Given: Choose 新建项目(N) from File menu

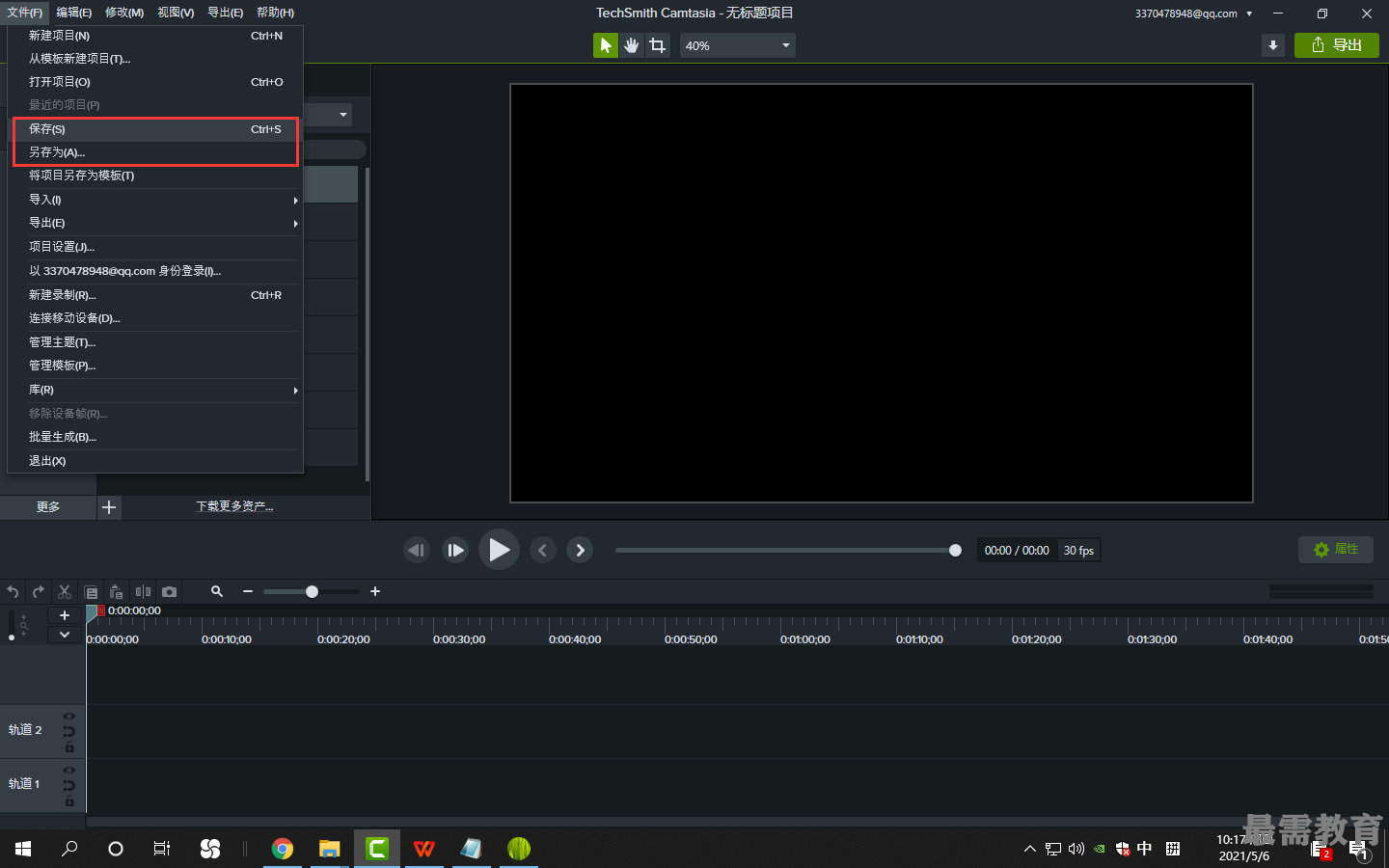Looking at the screenshot, I should tap(155, 36).
